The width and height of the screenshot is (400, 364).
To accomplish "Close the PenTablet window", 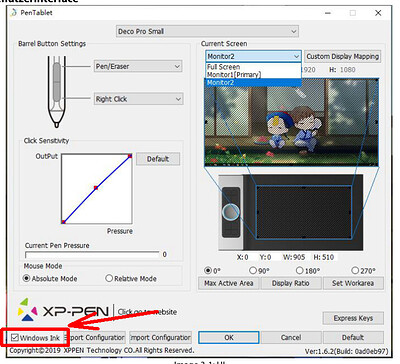I will tap(378, 13).
